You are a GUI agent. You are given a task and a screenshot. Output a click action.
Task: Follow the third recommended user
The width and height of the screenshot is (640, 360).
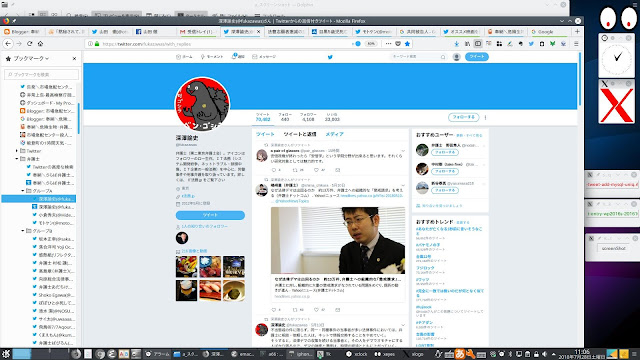click(x=444, y=191)
